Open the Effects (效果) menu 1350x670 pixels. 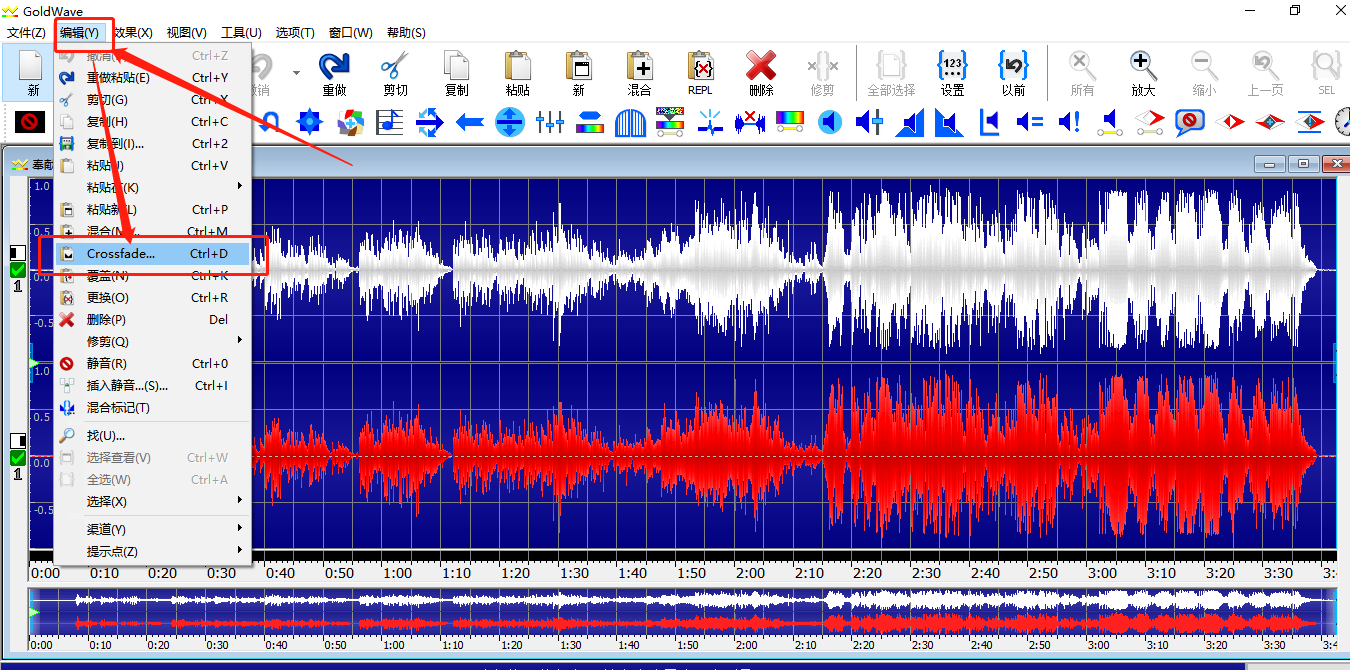click(x=133, y=33)
